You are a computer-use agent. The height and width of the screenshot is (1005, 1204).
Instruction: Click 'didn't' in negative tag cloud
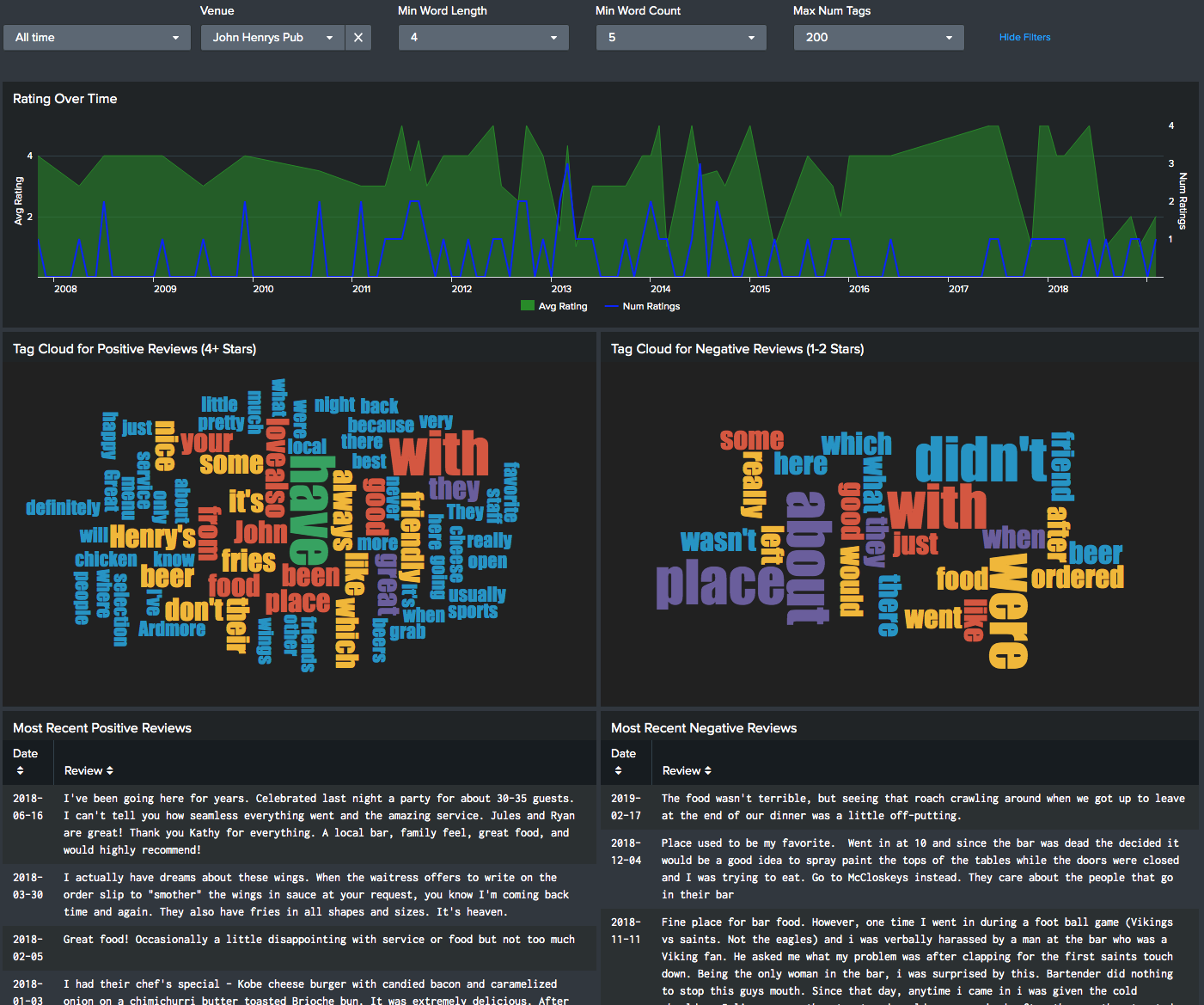click(981, 459)
